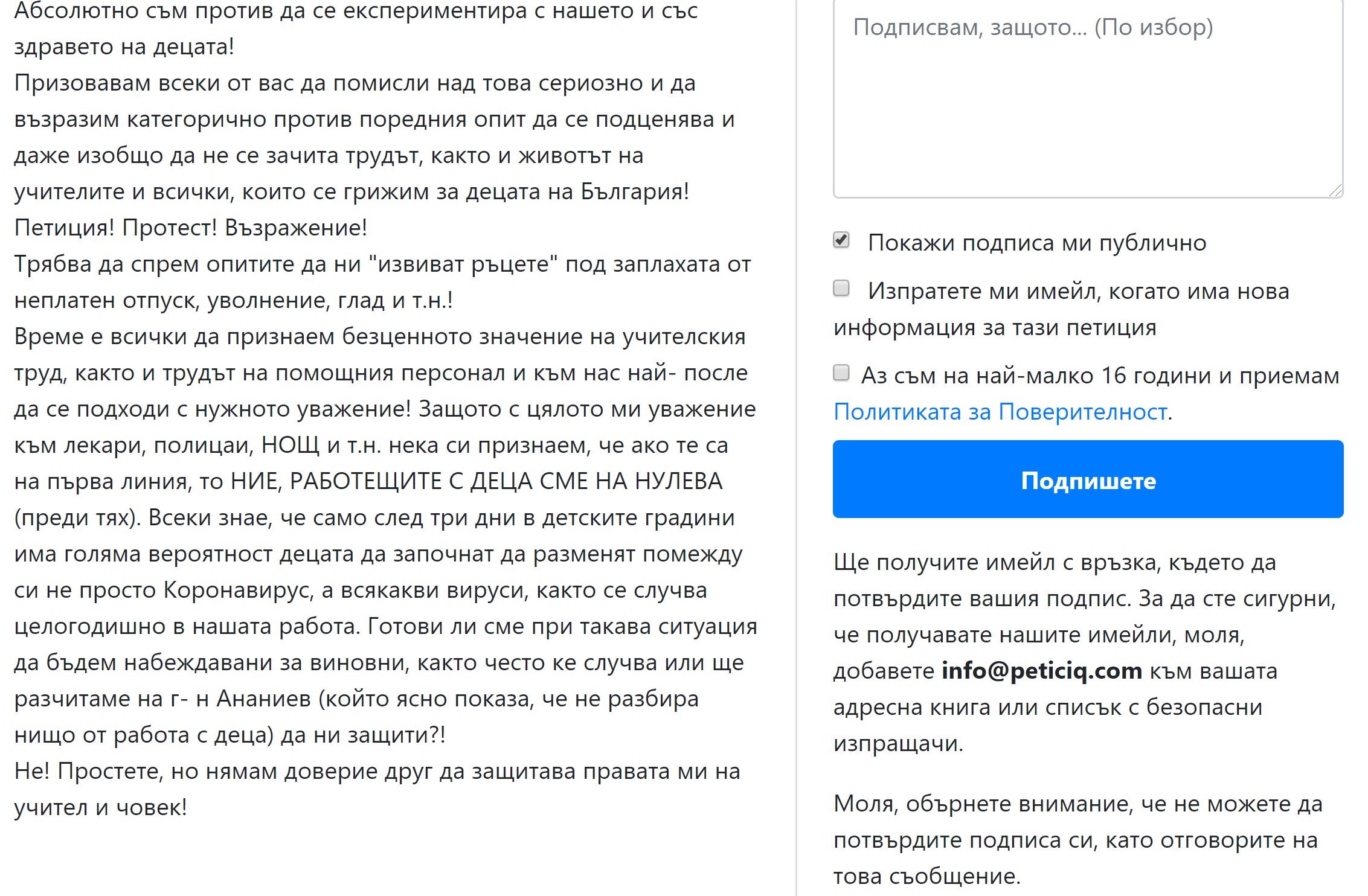Click the line 'Петиция! Протест! Възражение!'
Screen dimensions: 1368x896
pos(191,228)
